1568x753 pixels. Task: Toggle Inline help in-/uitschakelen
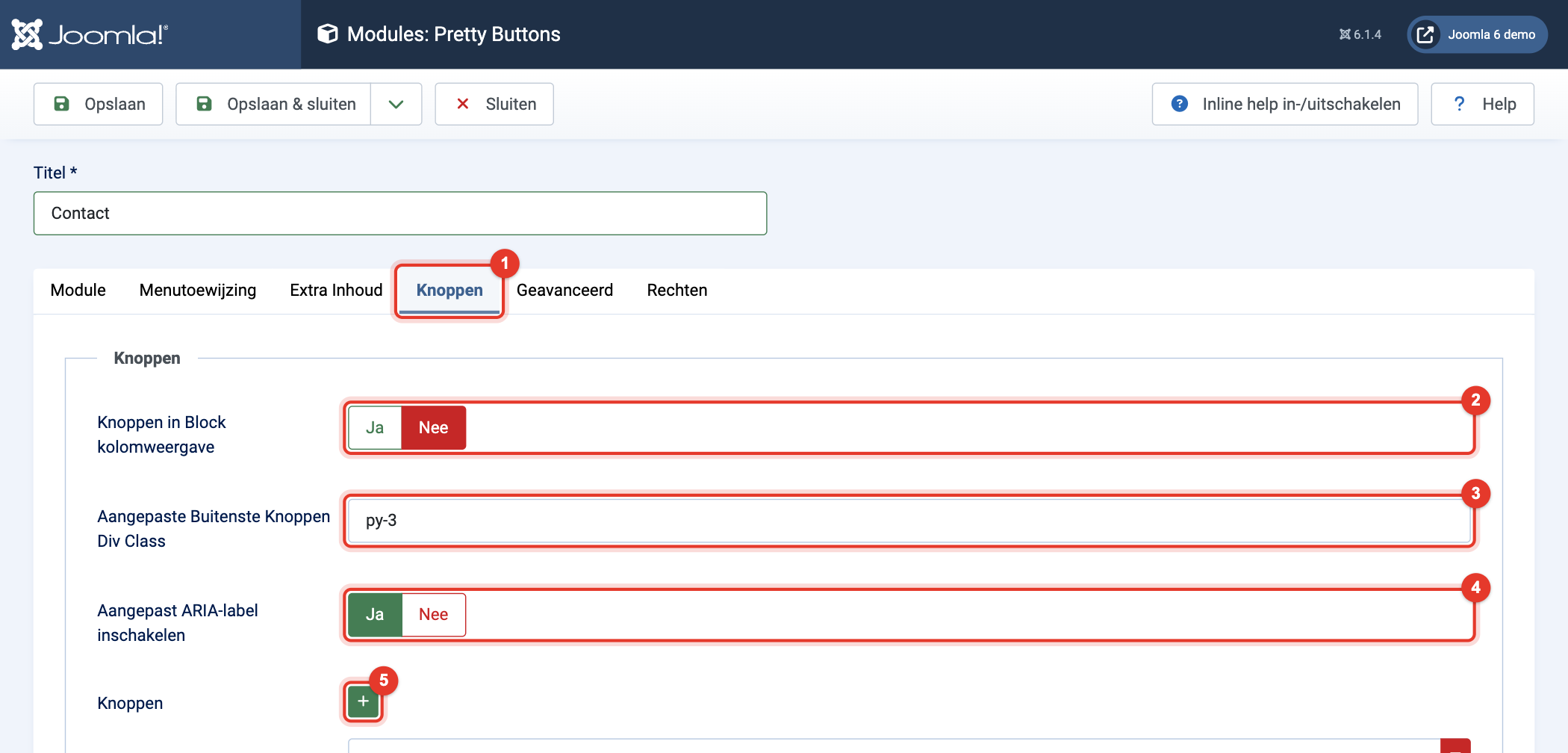tap(1285, 104)
